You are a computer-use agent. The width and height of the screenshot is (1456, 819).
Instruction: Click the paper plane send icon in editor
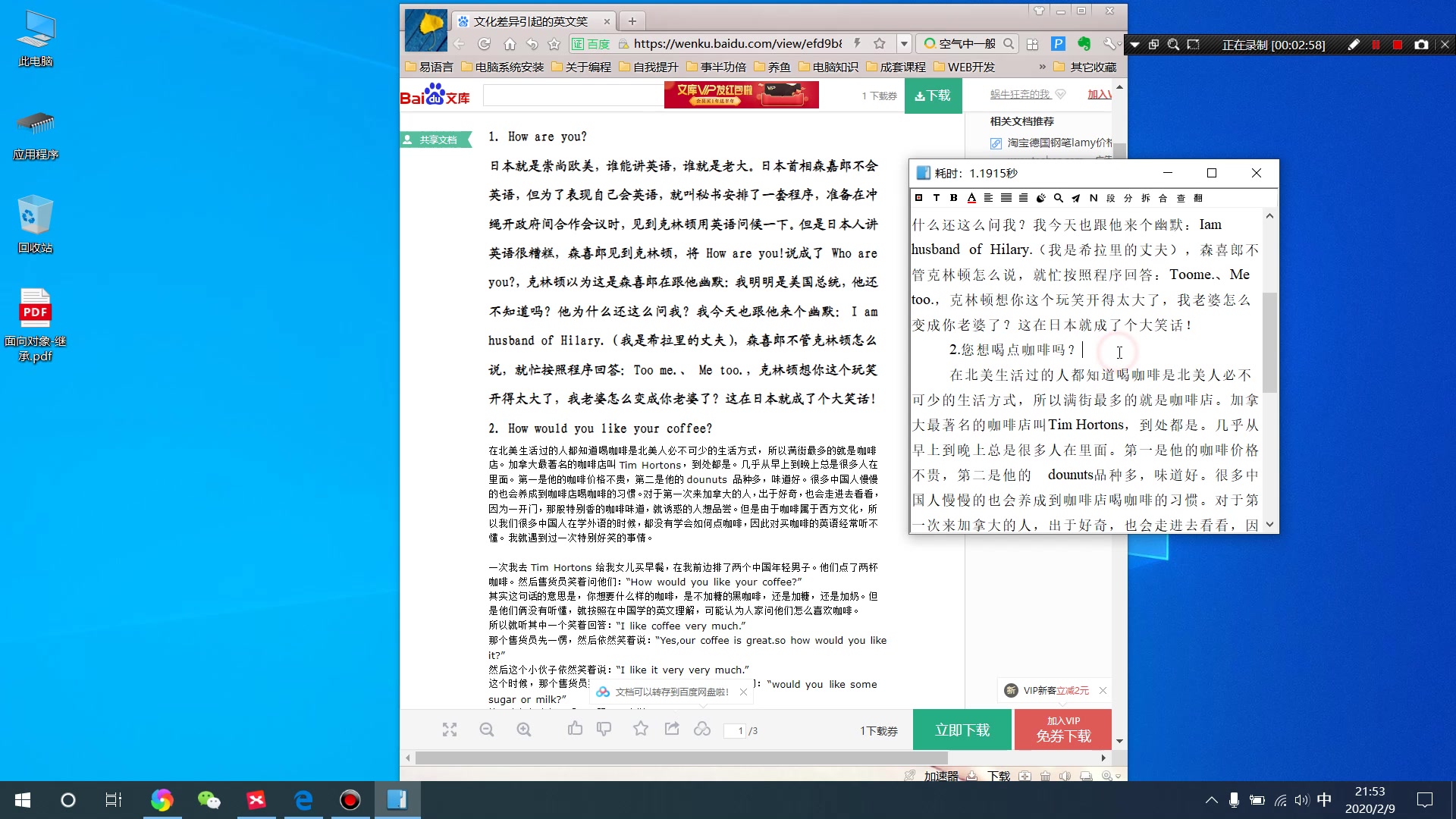(x=1076, y=198)
